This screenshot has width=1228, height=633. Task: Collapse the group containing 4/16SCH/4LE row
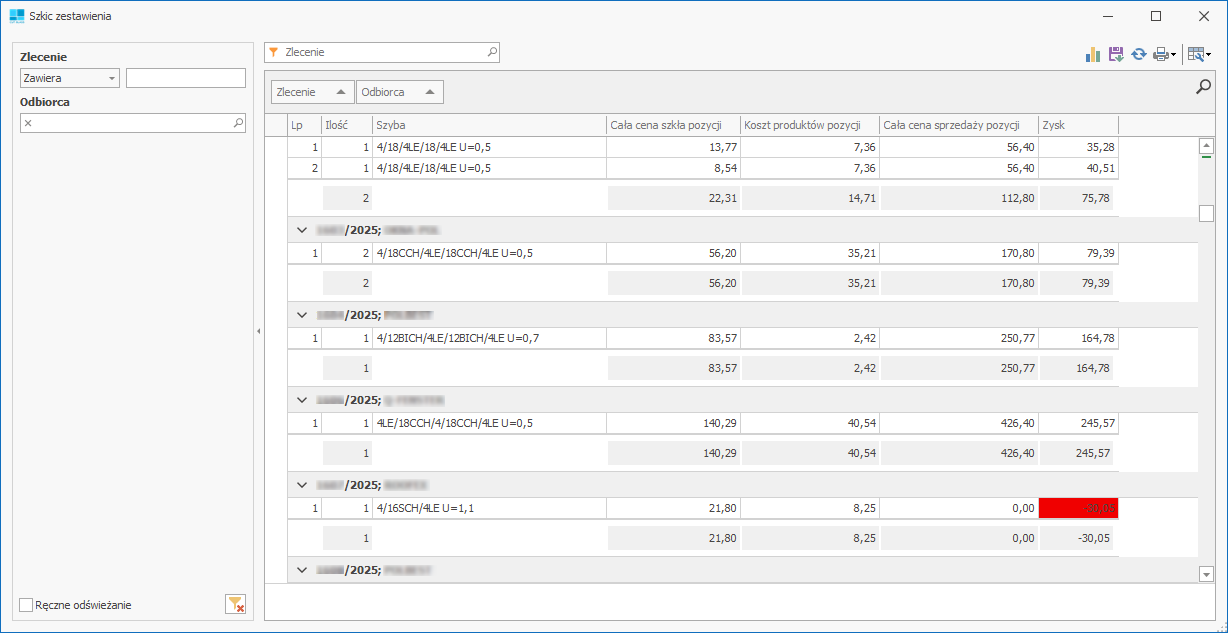click(x=302, y=485)
